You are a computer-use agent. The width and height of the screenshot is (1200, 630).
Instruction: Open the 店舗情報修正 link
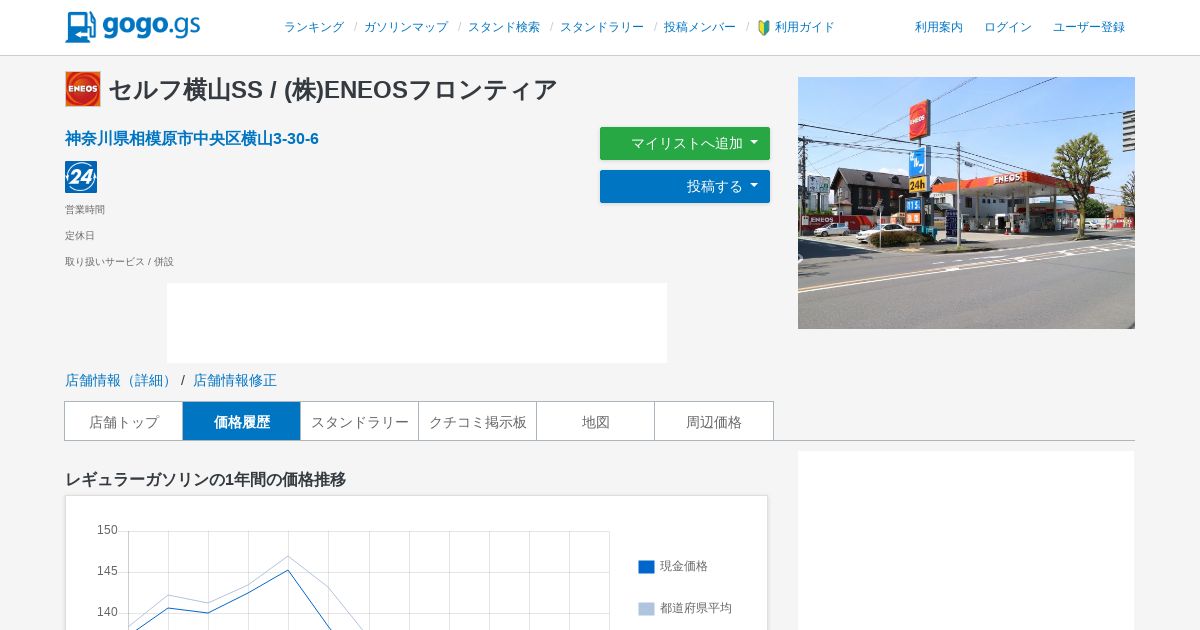coord(235,380)
